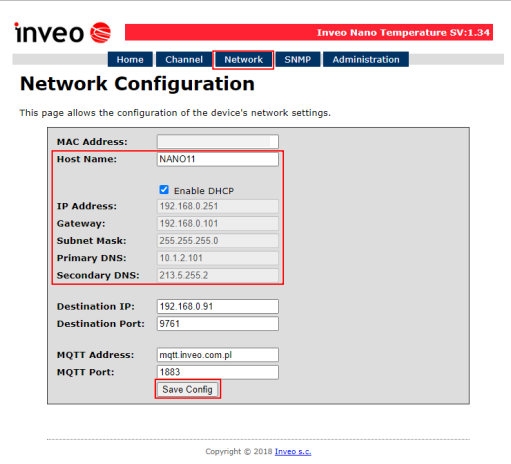Click the IP Address field
This screenshot has width=511, height=464.
pos(218,206)
